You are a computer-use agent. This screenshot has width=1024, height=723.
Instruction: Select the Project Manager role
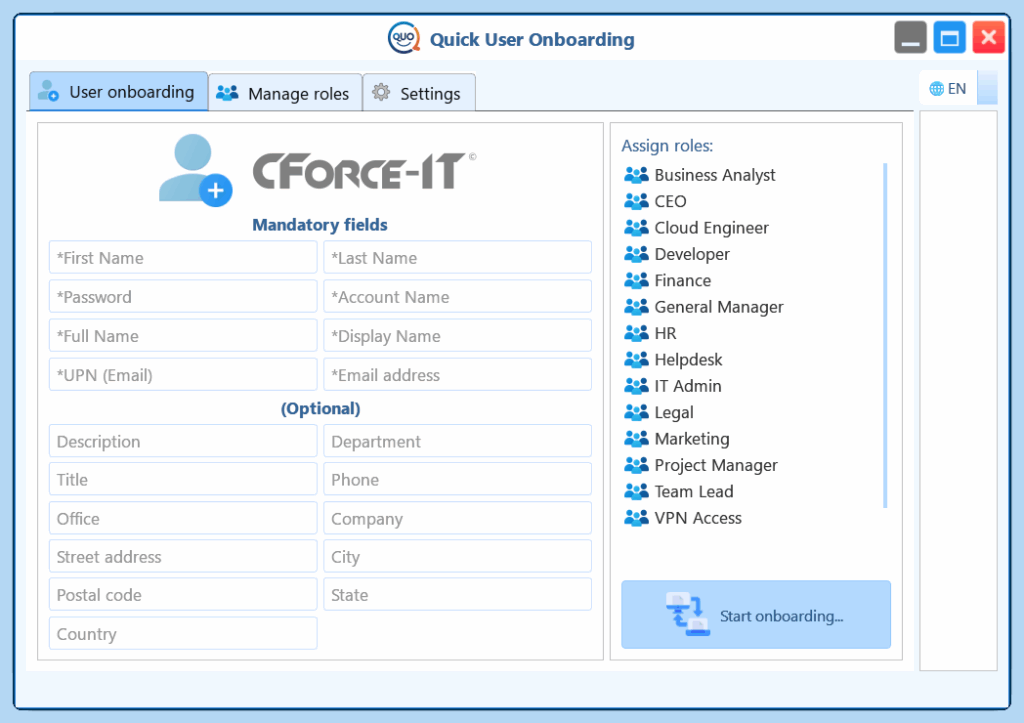pos(715,465)
